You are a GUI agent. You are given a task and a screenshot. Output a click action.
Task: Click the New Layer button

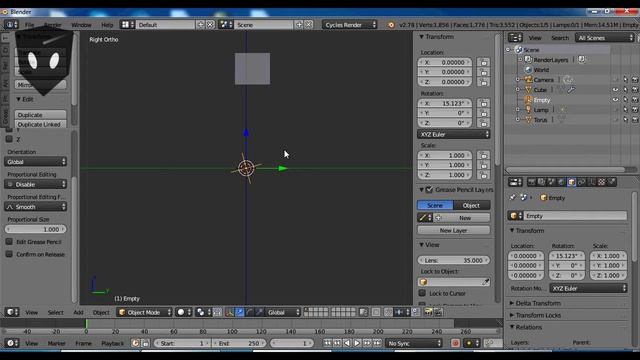tap(453, 231)
